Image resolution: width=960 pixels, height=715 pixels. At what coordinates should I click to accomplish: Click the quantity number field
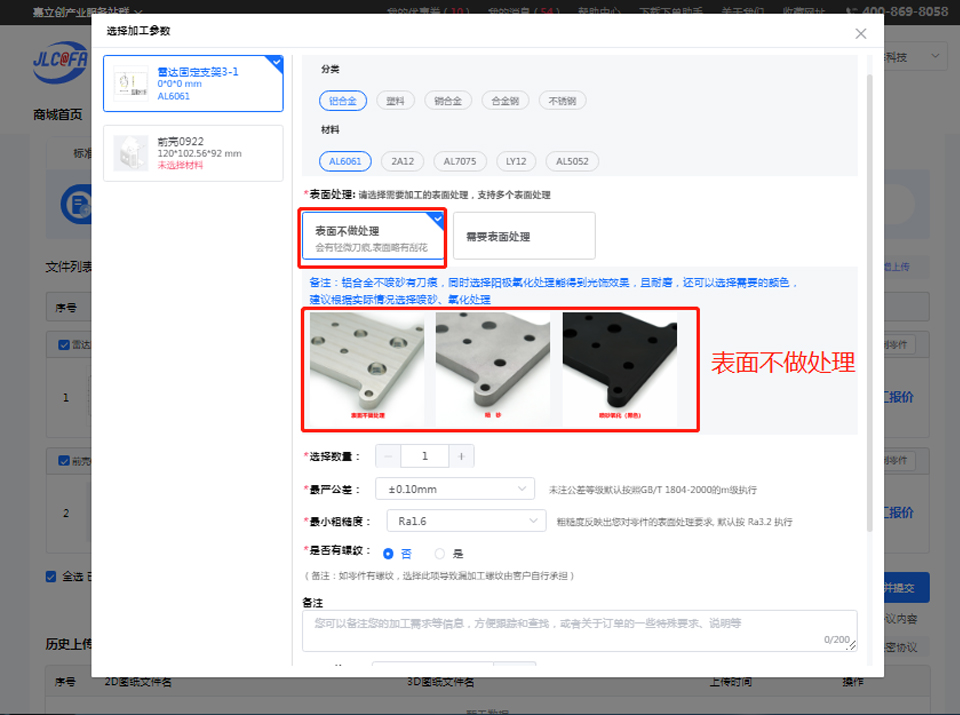click(425, 456)
